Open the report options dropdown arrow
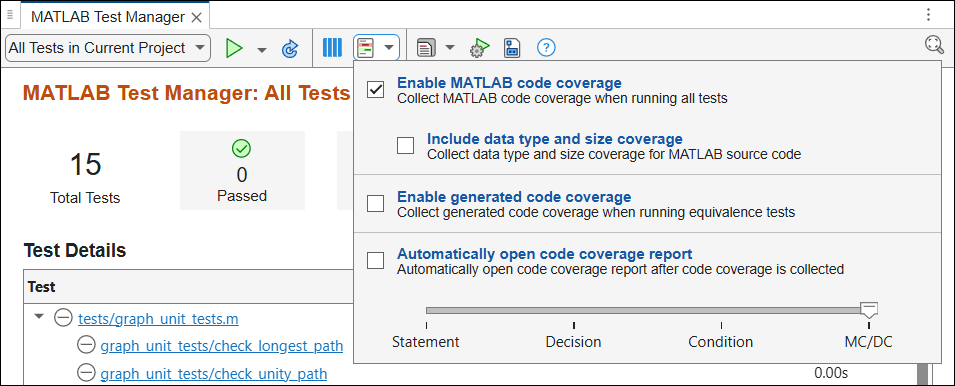This screenshot has width=955, height=386. tap(450, 47)
